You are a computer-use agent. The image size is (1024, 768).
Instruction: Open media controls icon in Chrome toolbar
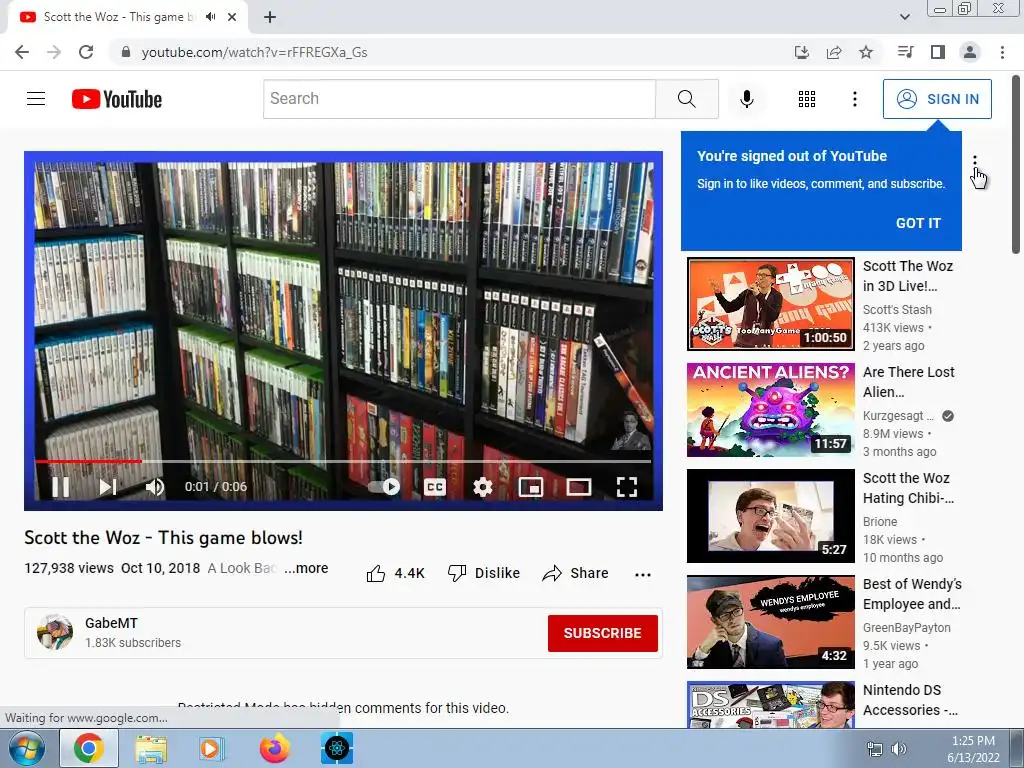(x=905, y=52)
